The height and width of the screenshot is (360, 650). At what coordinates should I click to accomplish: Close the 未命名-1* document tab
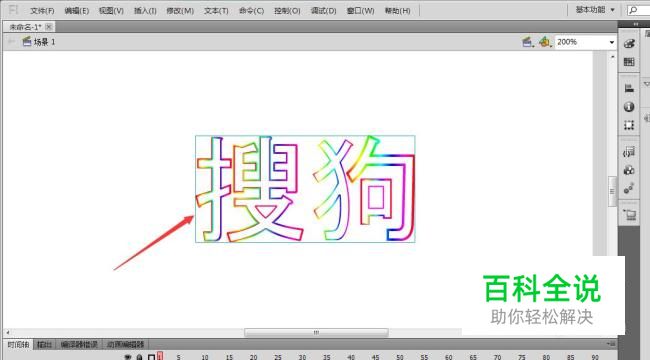pyautogui.click(x=49, y=27)
